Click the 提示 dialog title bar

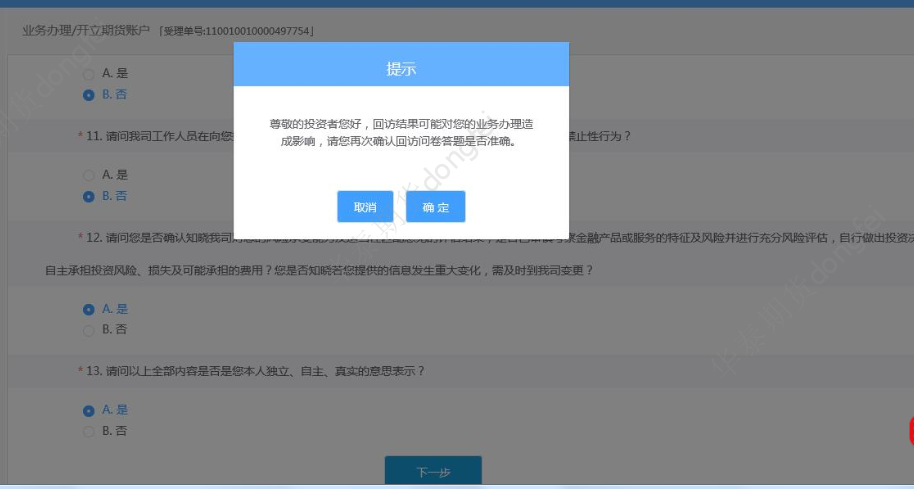click(x=401, y=69)
